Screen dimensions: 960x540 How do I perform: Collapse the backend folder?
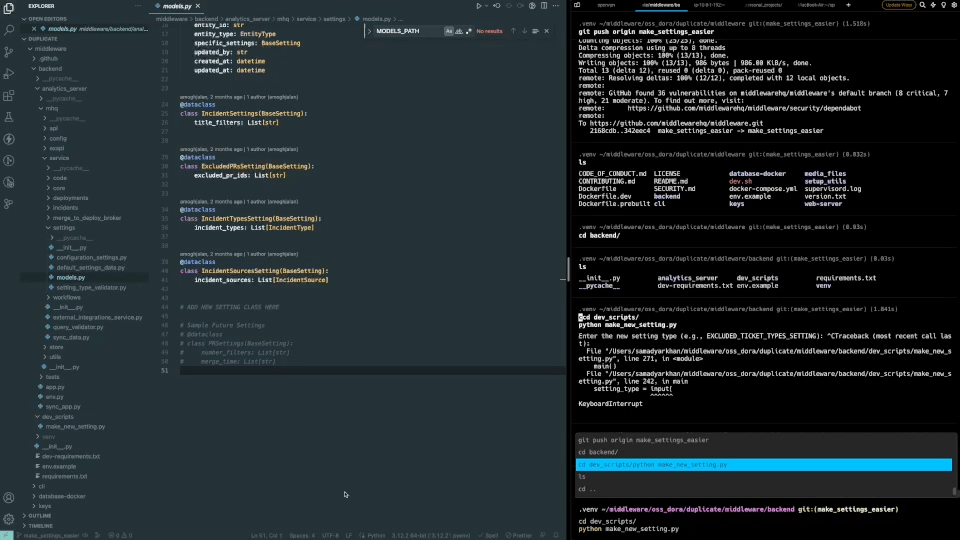(x=50, y=69)
